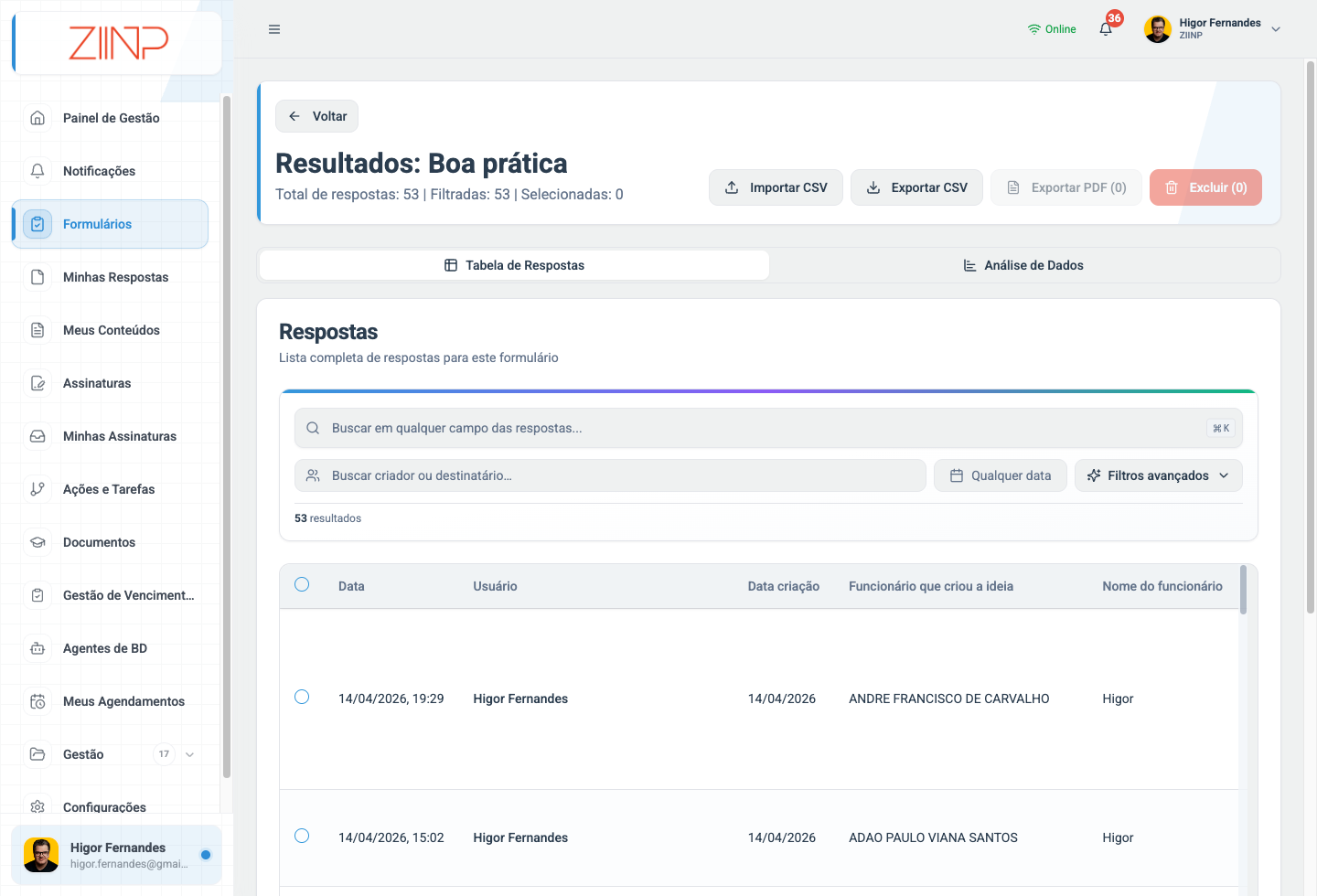Click the higor.fernandes@gmai… email text
This screenshot has width=1317, height=896.
129,864
